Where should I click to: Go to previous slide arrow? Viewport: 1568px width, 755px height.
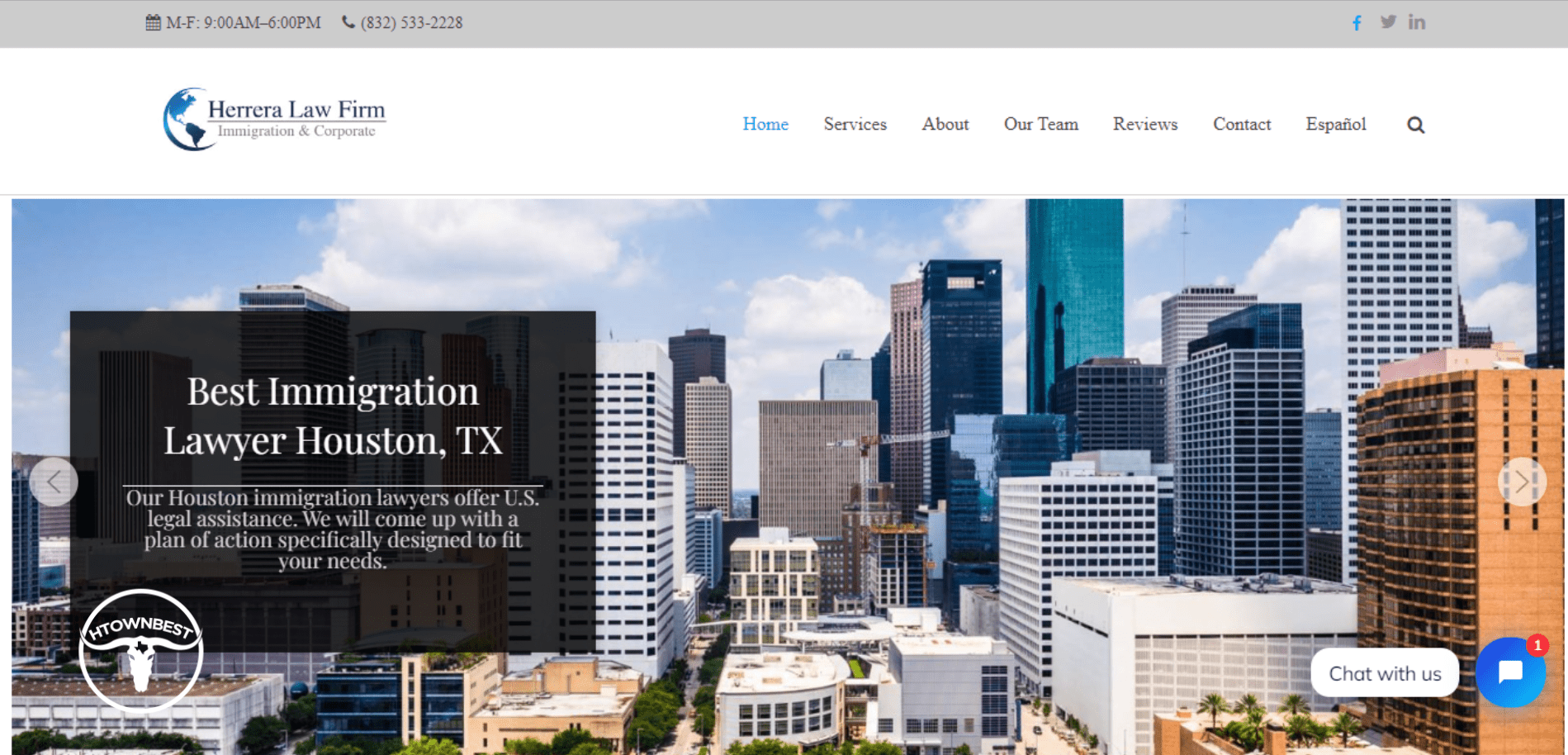pos(54,482)
